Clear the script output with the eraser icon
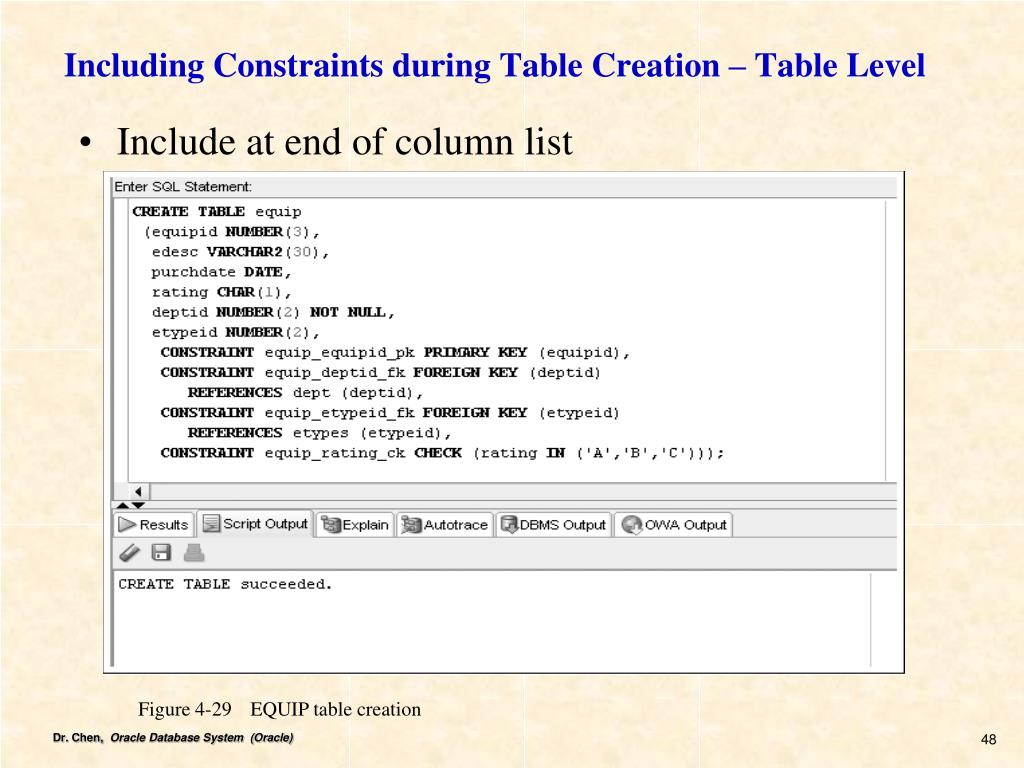The height and width of the screenshot is (768, 1024). click(x=129, y=553)
